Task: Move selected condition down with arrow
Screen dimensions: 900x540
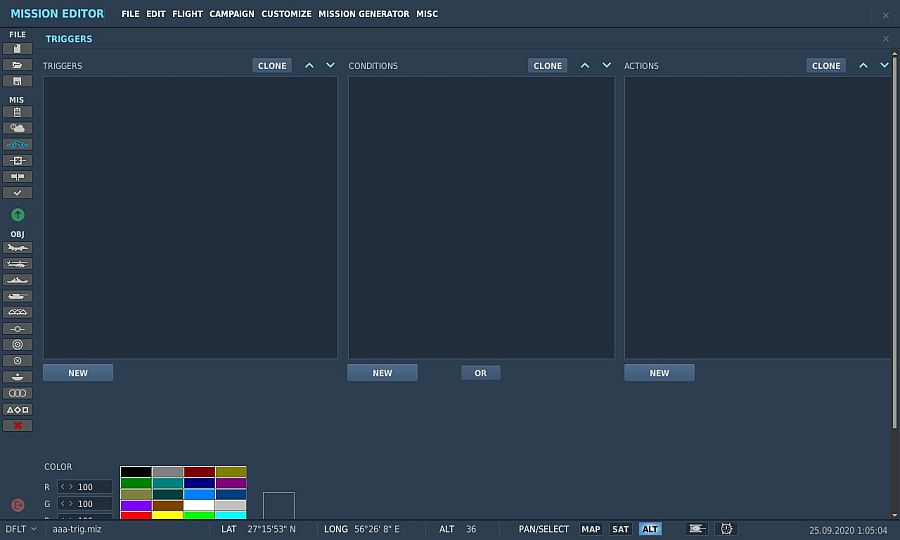Action: tap(607, 65)
